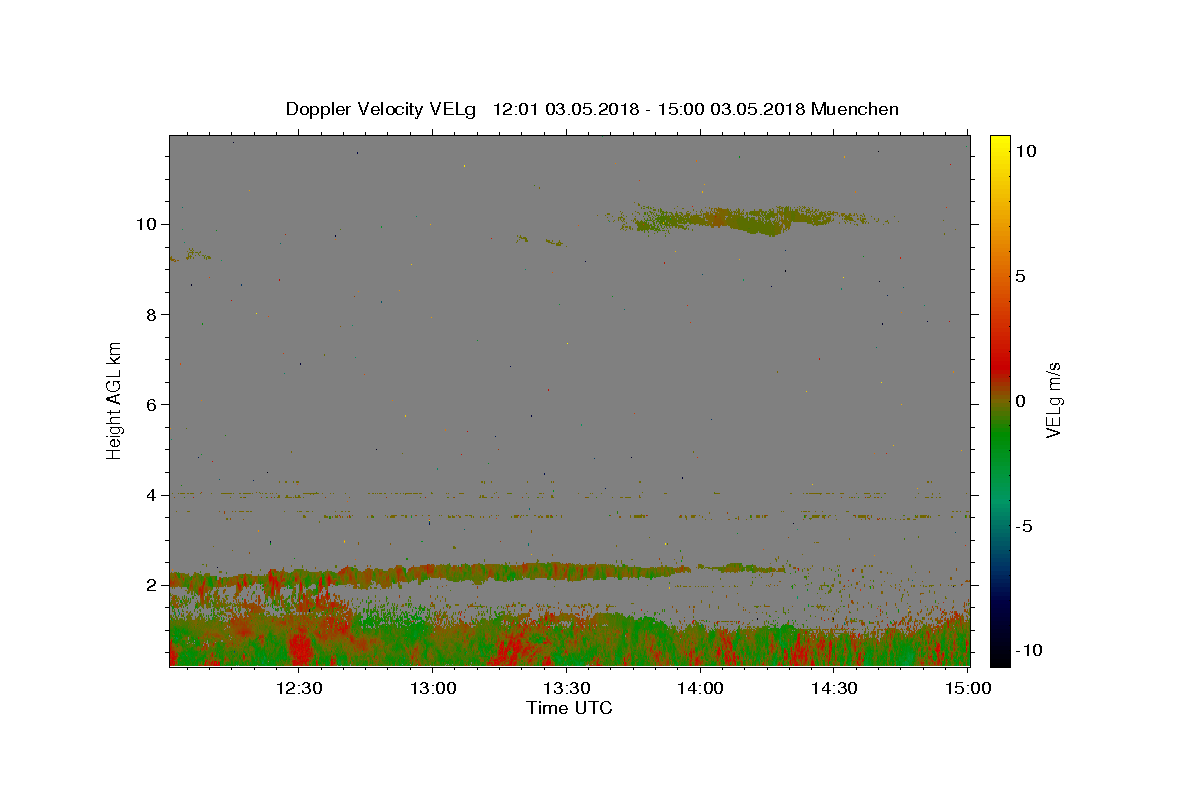Click the 14:00 time tick label
The image size is (1200, 800).
[x=699, y=687]
